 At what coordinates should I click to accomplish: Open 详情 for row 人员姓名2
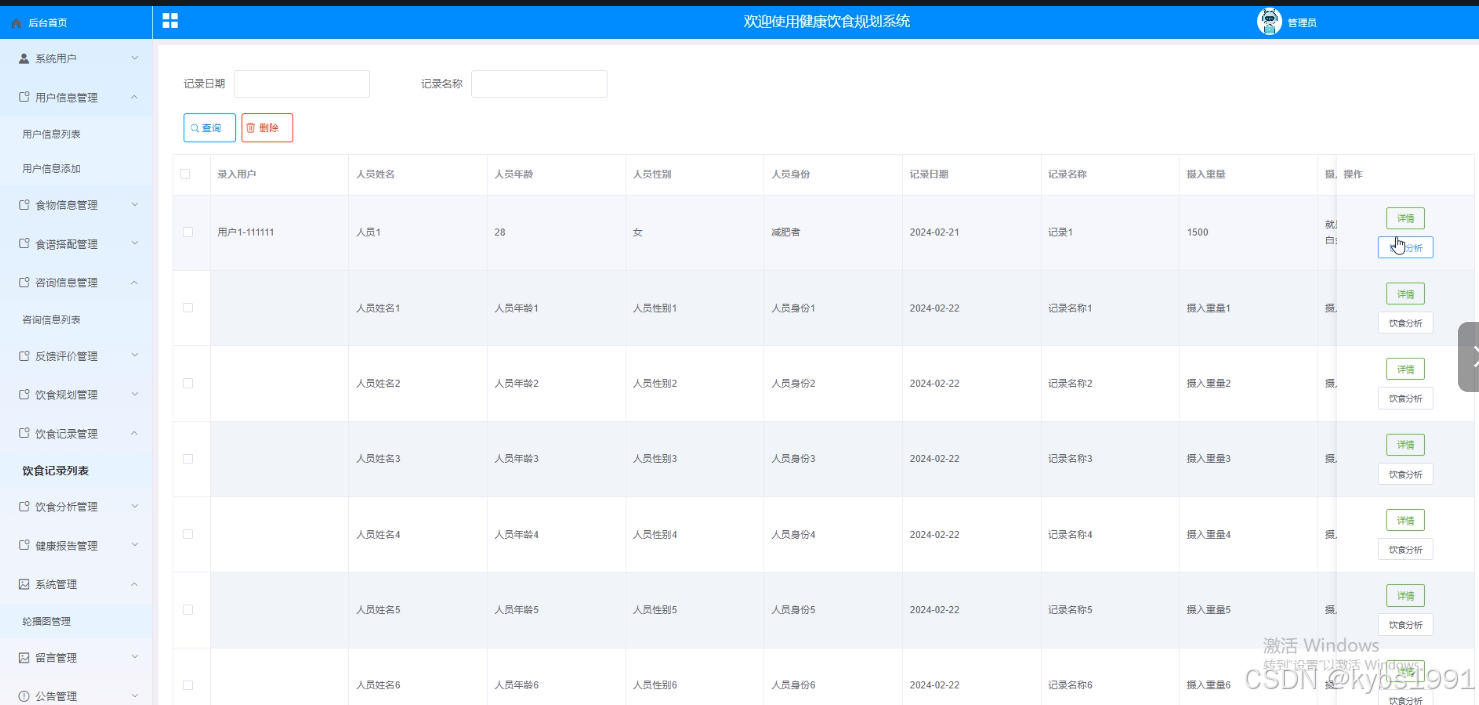click(1405, 369)
